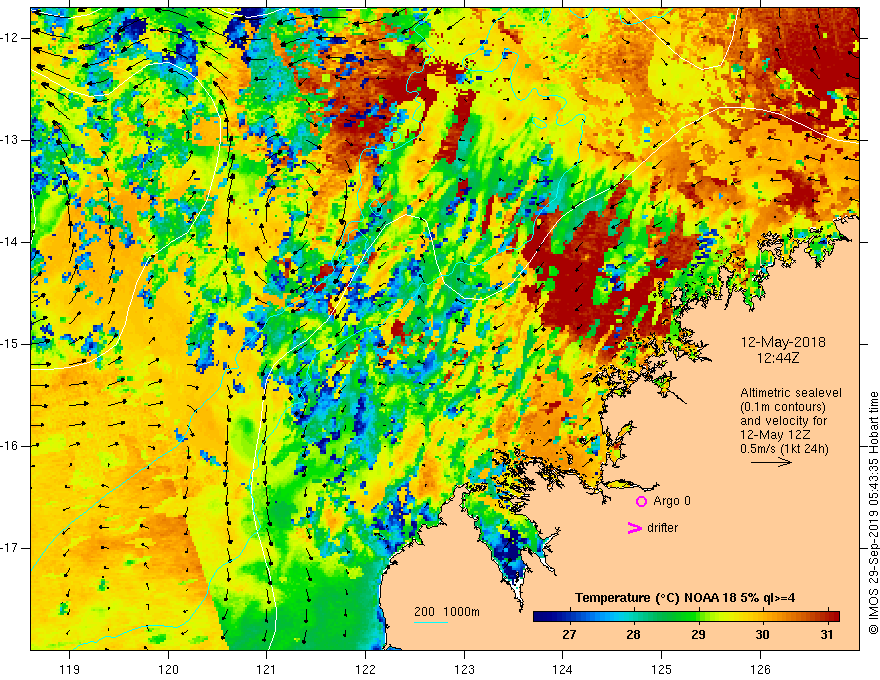Click longitude axis label 122
Screen dimensions: 880x680
(x=365, y=669)
